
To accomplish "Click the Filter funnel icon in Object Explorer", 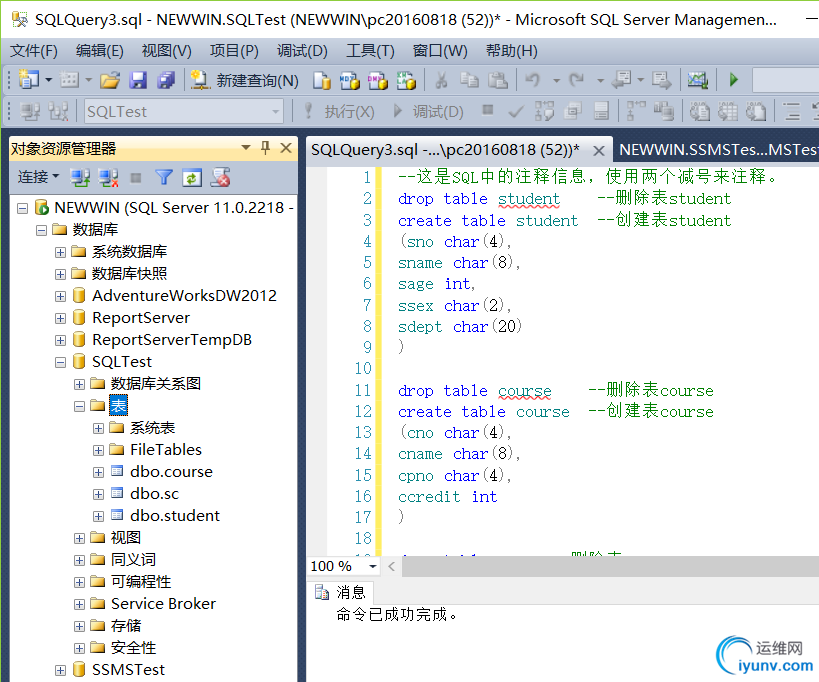I will [164, 178].
